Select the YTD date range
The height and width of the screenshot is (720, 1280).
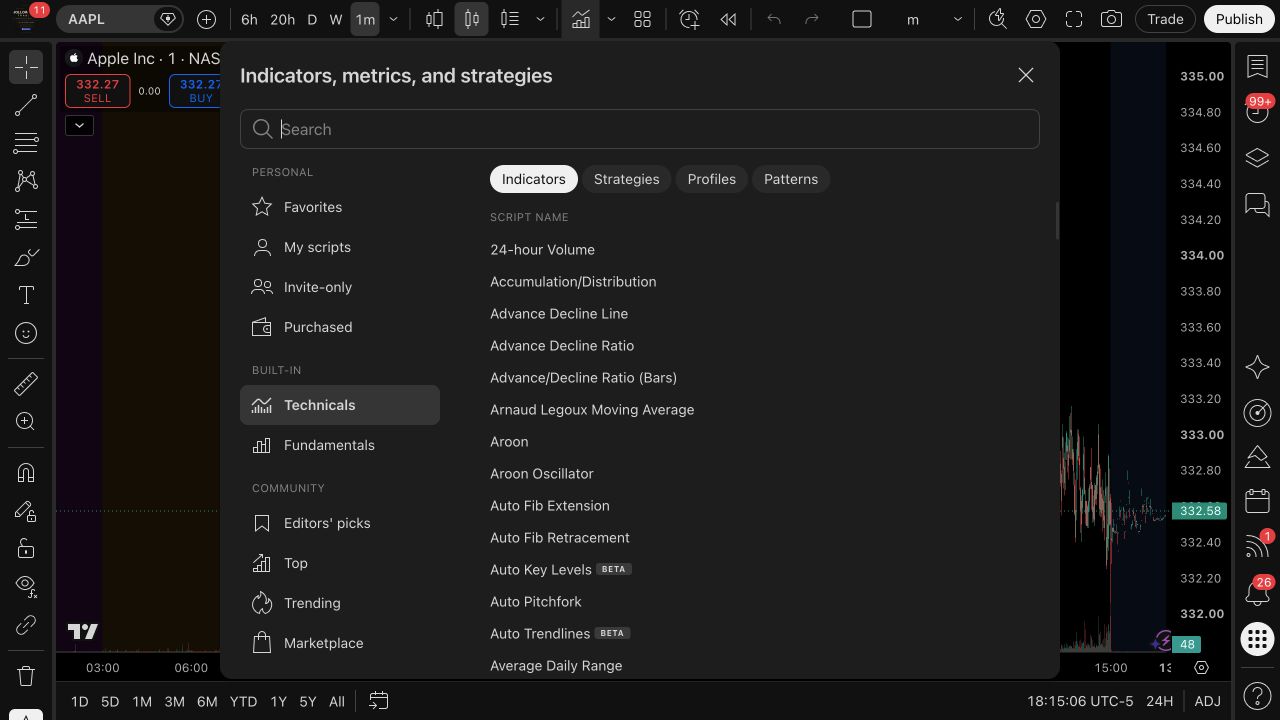tap(243, 701)
